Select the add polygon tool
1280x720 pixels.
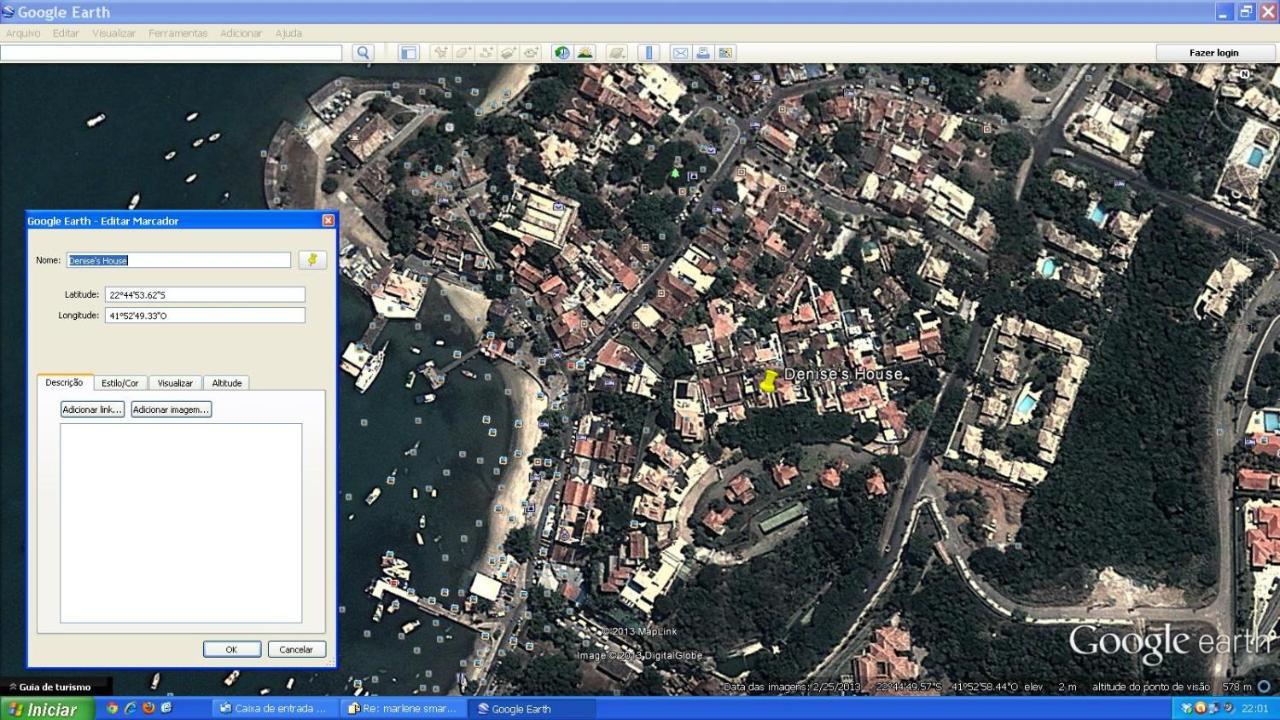click(464, 53)
